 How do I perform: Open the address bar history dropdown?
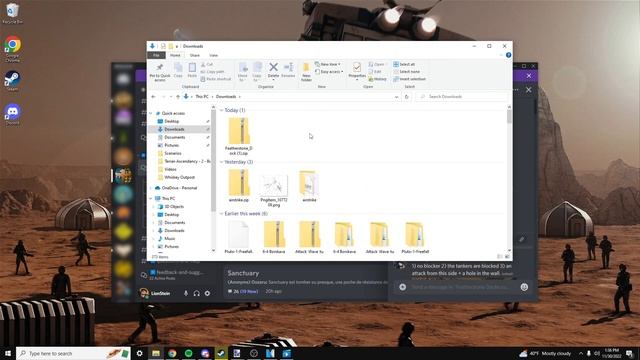click(396, 97)
